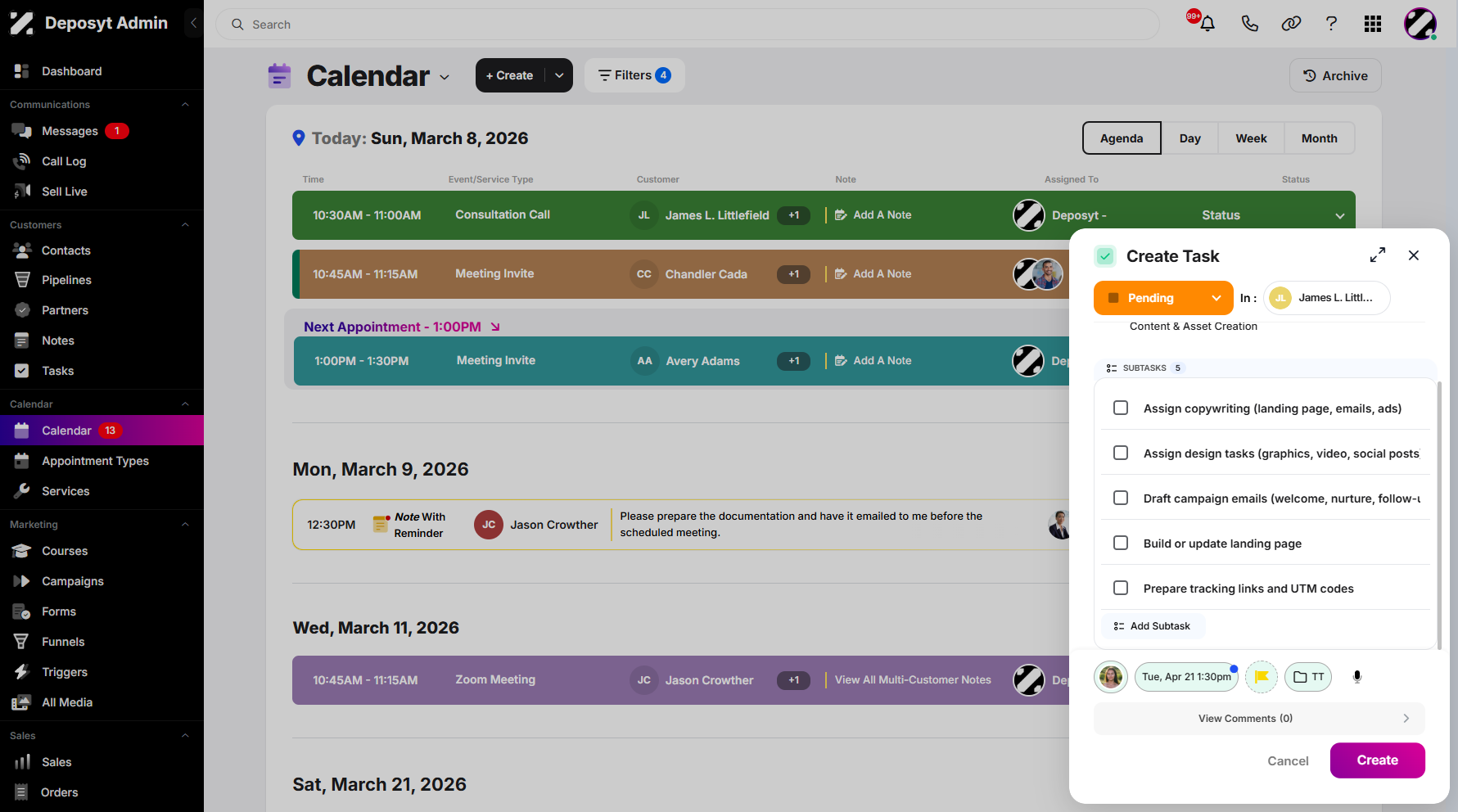Open the Archive button
Screen dimensions: 1458x812
coord(1335,75)
